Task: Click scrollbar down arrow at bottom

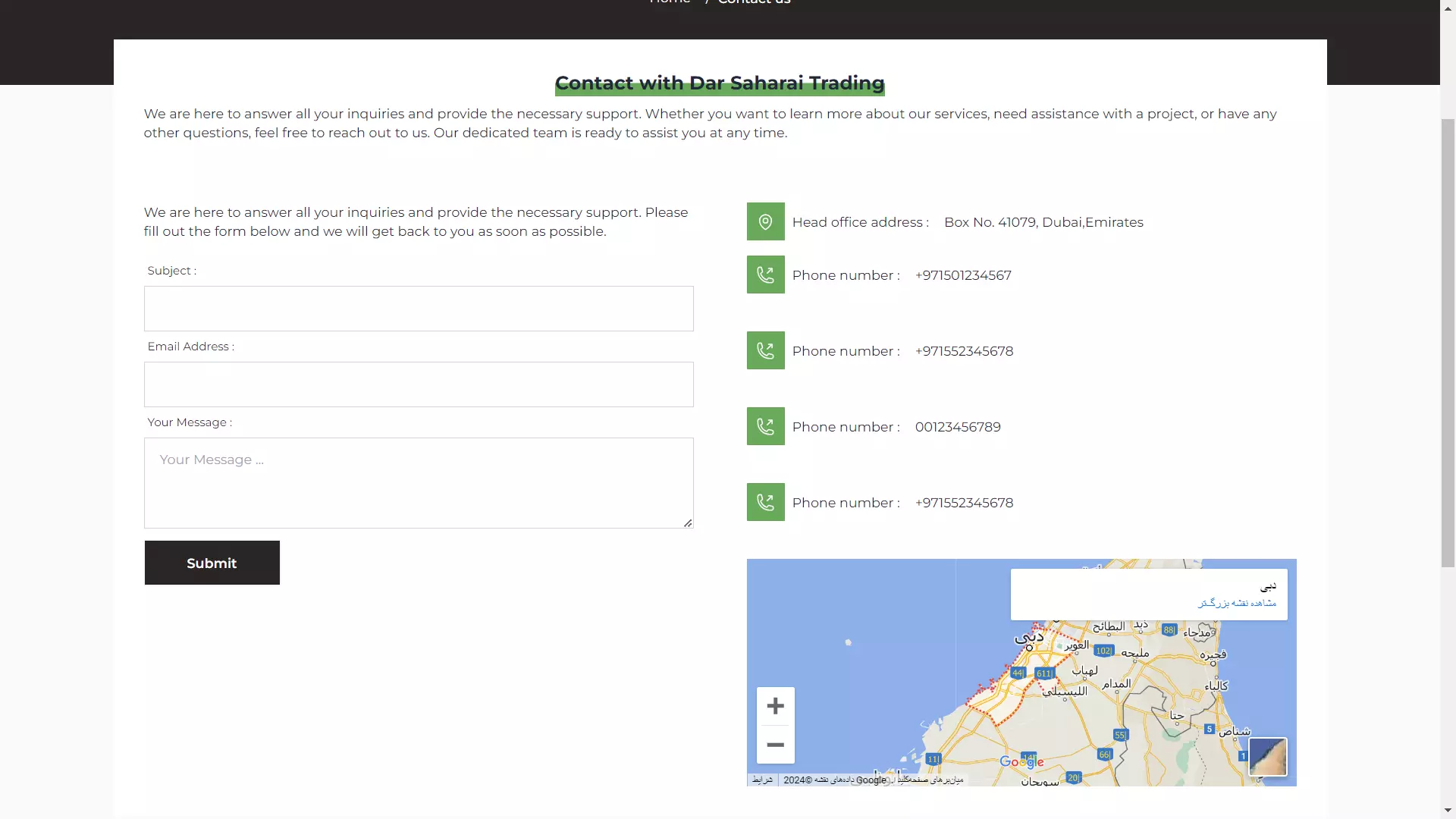Action: pos(1448,811)
